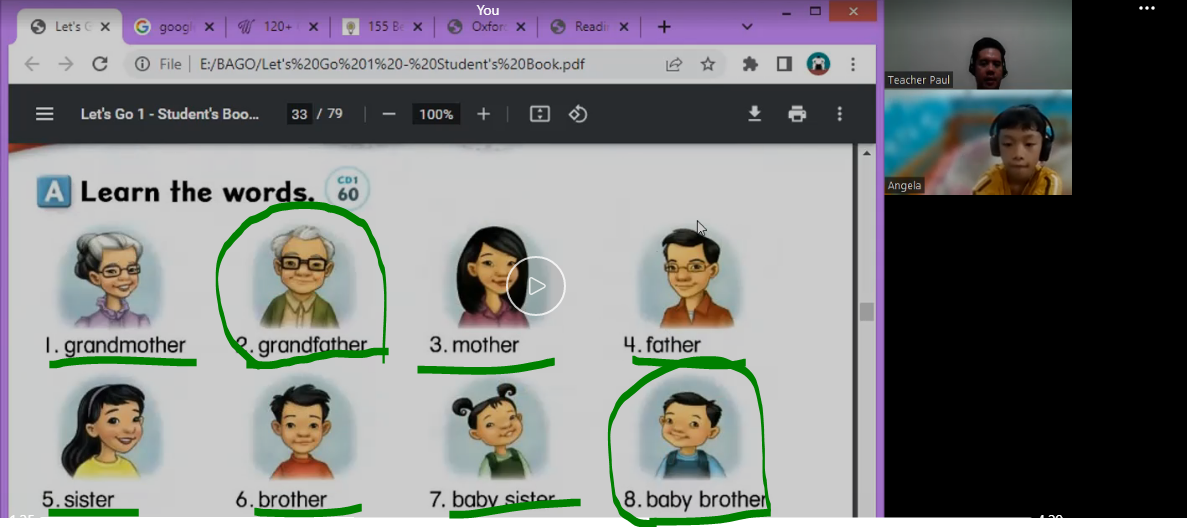Image resolution: width=1187 pixels, height=527 pixels.
Task: Open a new browser tab
Action: pos(664,27)
